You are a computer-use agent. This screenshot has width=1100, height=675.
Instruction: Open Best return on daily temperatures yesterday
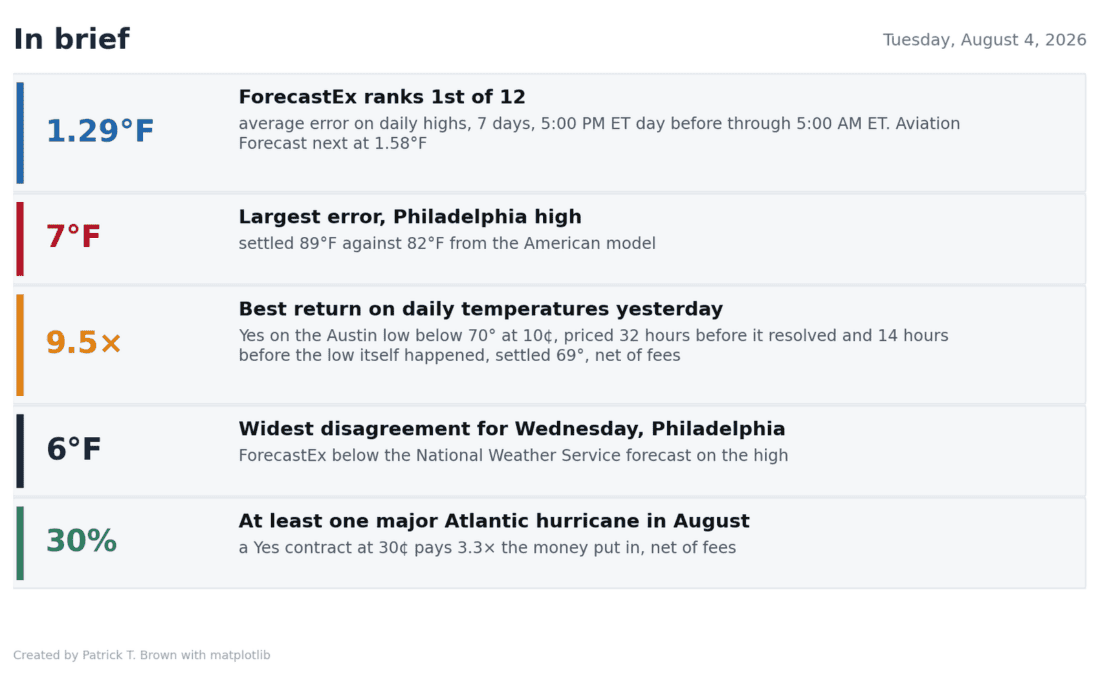click(x=481, y=309)
